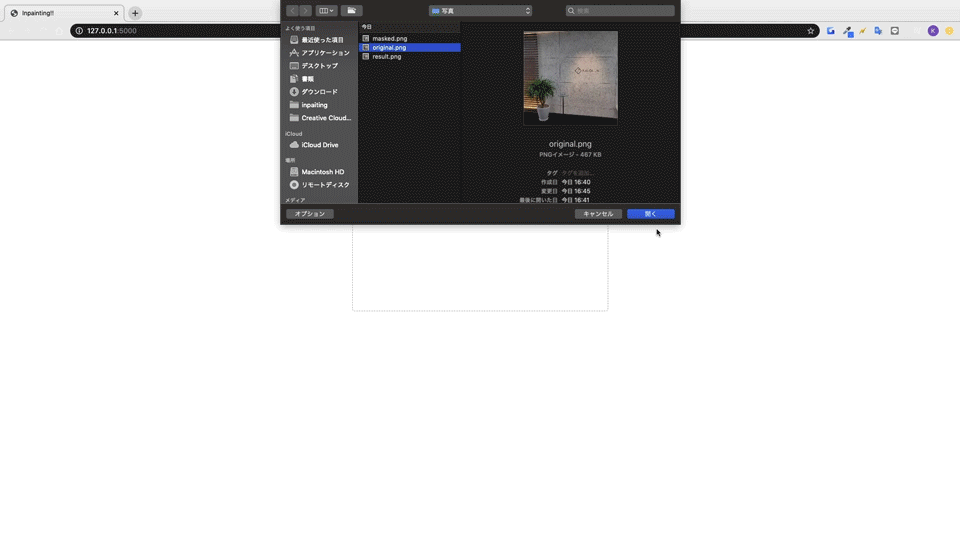Screen dimensions: 960x540
Task: Open the column view mode dropdown
Action: click(x=326, y=11)
